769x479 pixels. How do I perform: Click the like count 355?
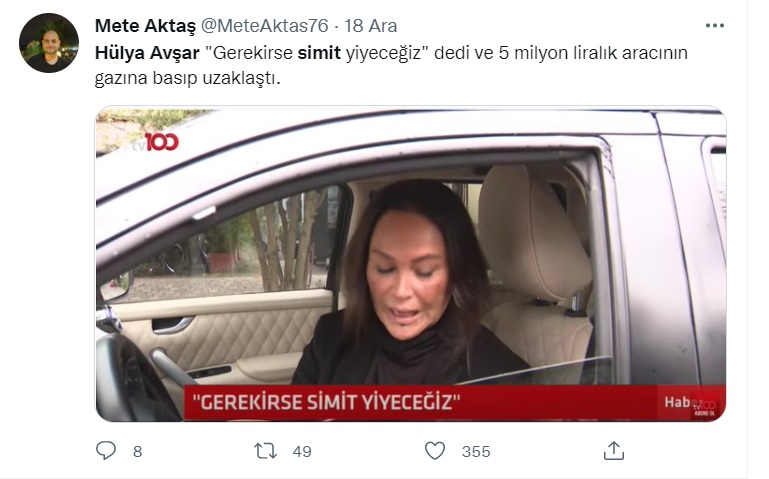[x=476, y=452]
